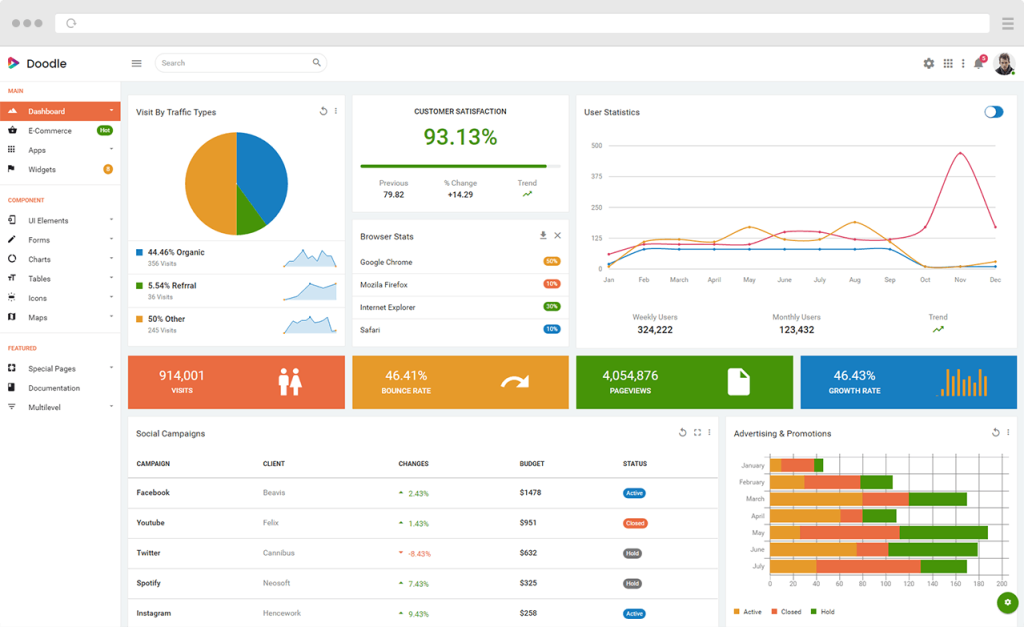Screen dimensions: 1024x627
Task: Collapse the sidebar with the hamburger icon
Action: pos(136,62)
